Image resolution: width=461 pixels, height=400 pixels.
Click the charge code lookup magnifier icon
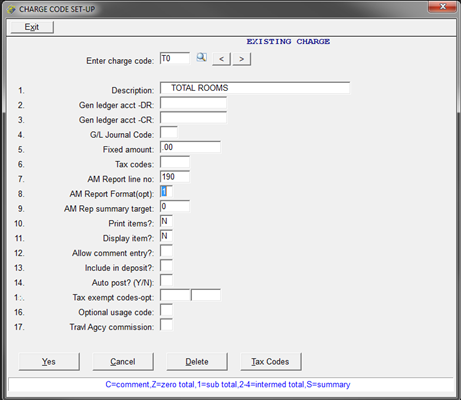pos(201,57)
